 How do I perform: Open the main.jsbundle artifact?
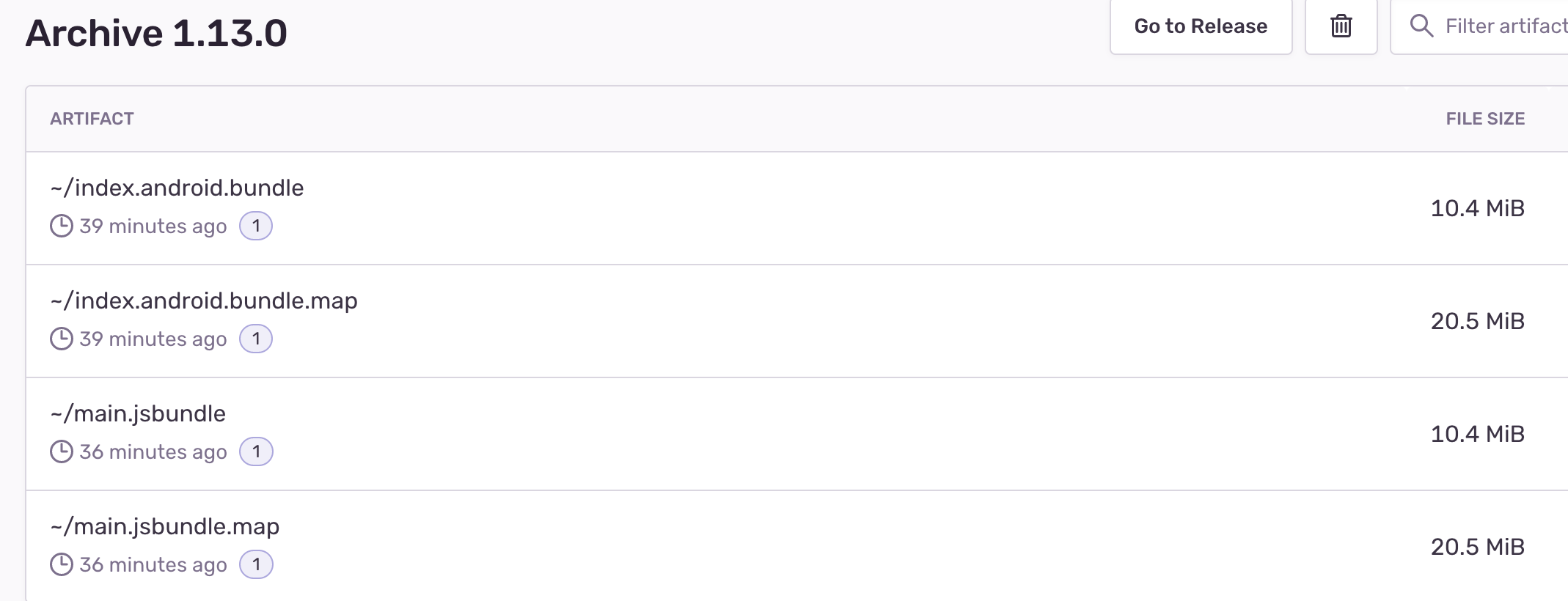139,413
